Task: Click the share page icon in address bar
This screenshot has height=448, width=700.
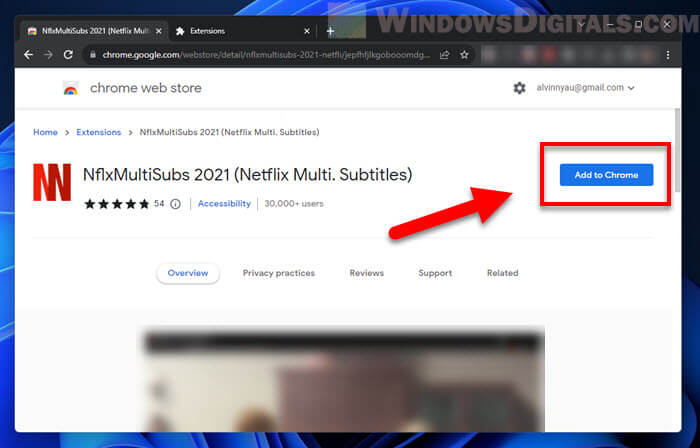Action: tap(444, 54)
